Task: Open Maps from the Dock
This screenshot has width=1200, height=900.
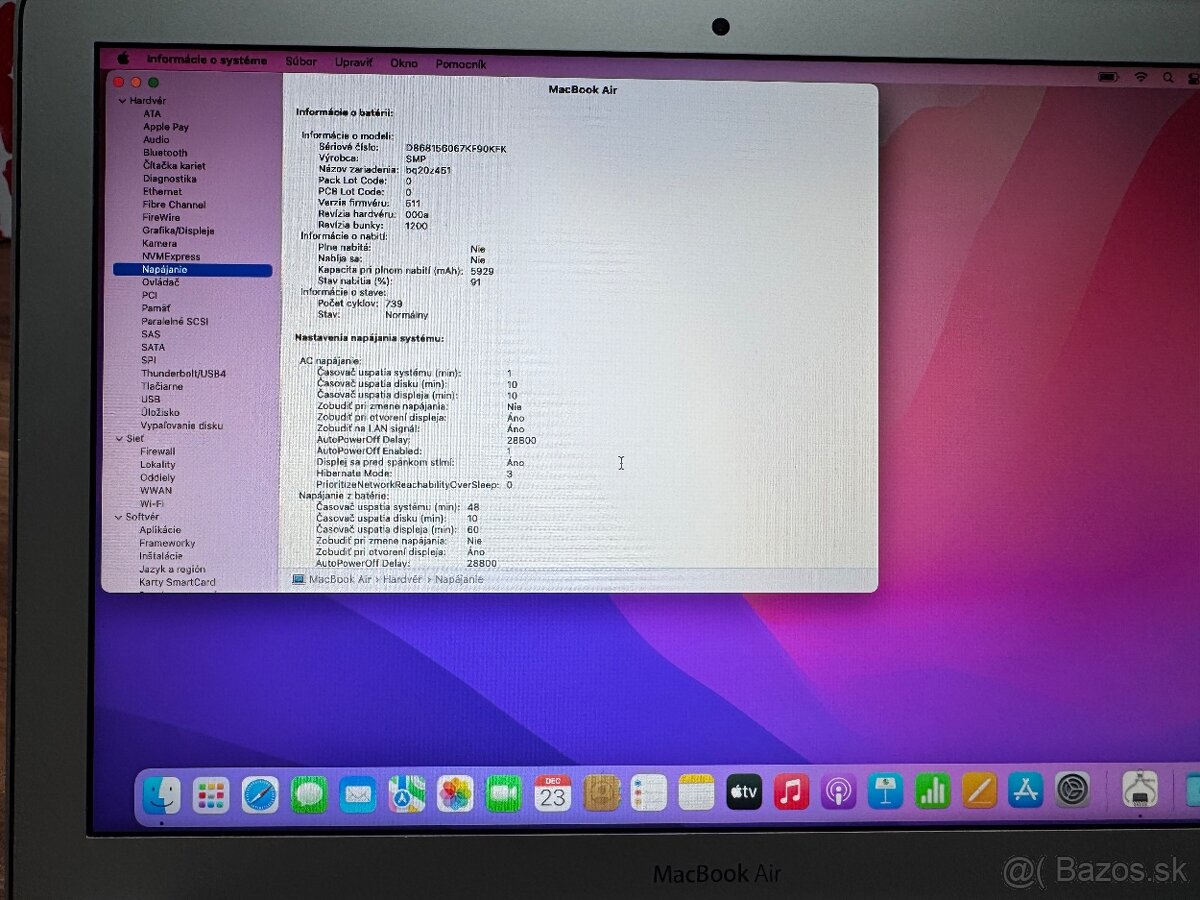Action: pyautogui.click(x=405, y=793)
